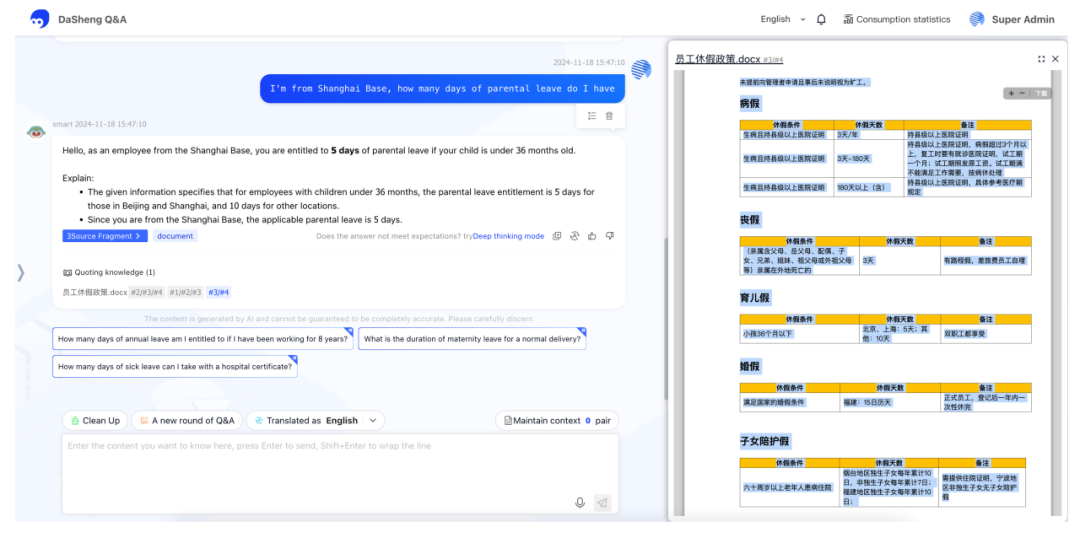Click the microphone voice input icon
This screenshot has width=1080, height=538.
pyautogui.click(x=580, y=502)
